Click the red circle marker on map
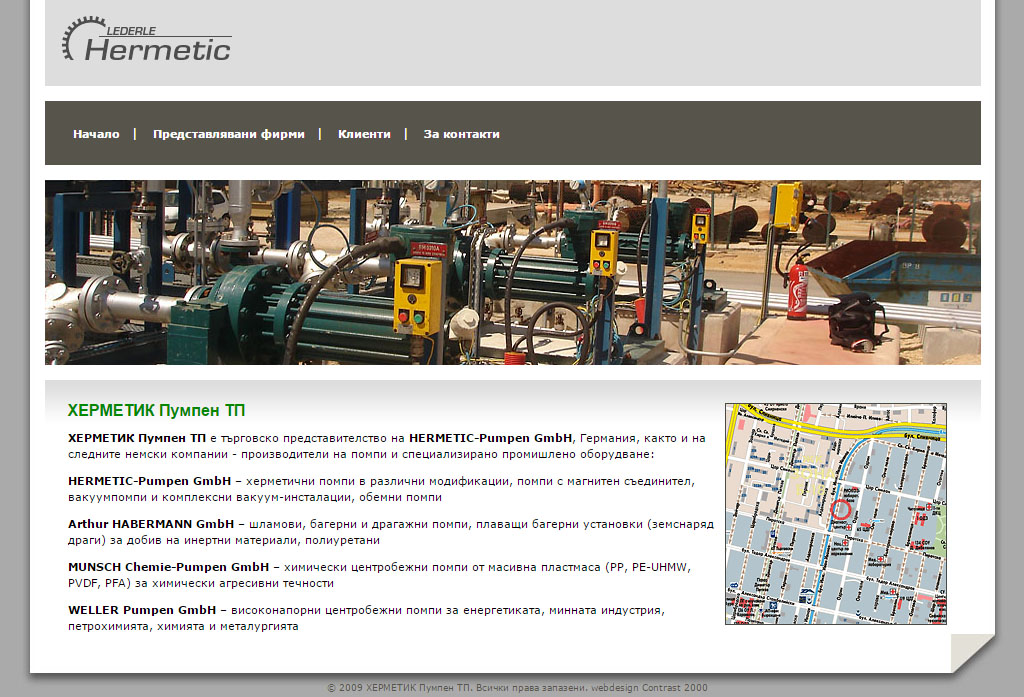This screenshot has height=697, width=1024. [x=841, y=509]
